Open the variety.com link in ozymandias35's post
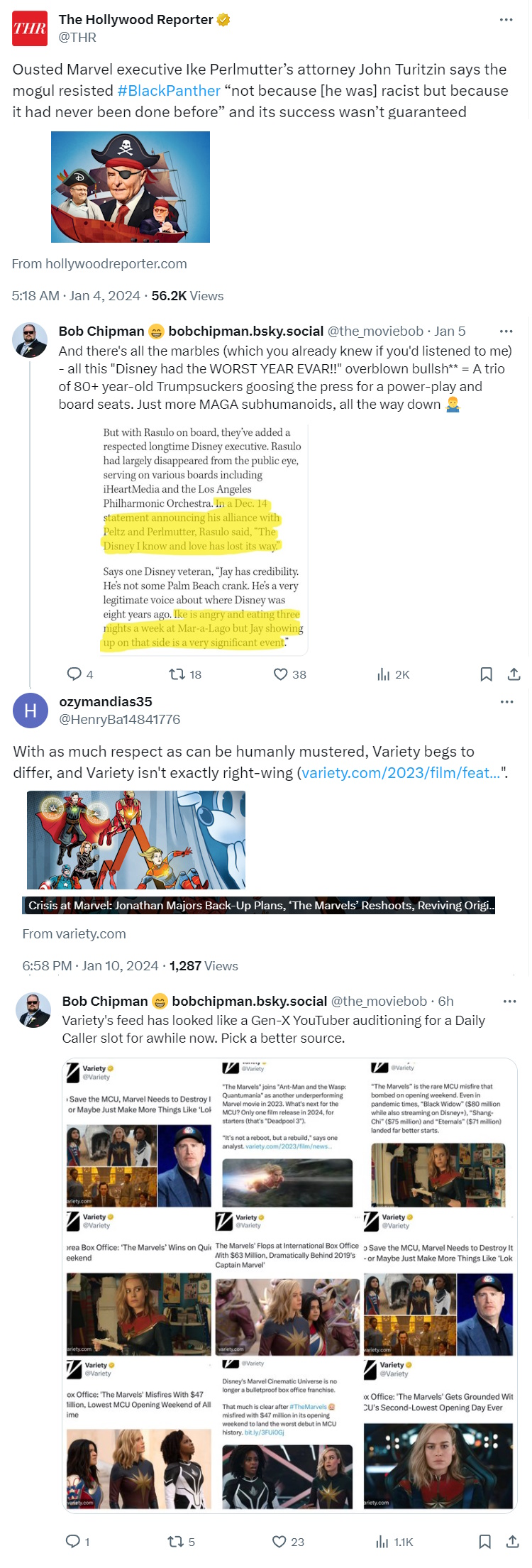The image size is (532, 1568). pyautogui.click(x=400, y=773)
